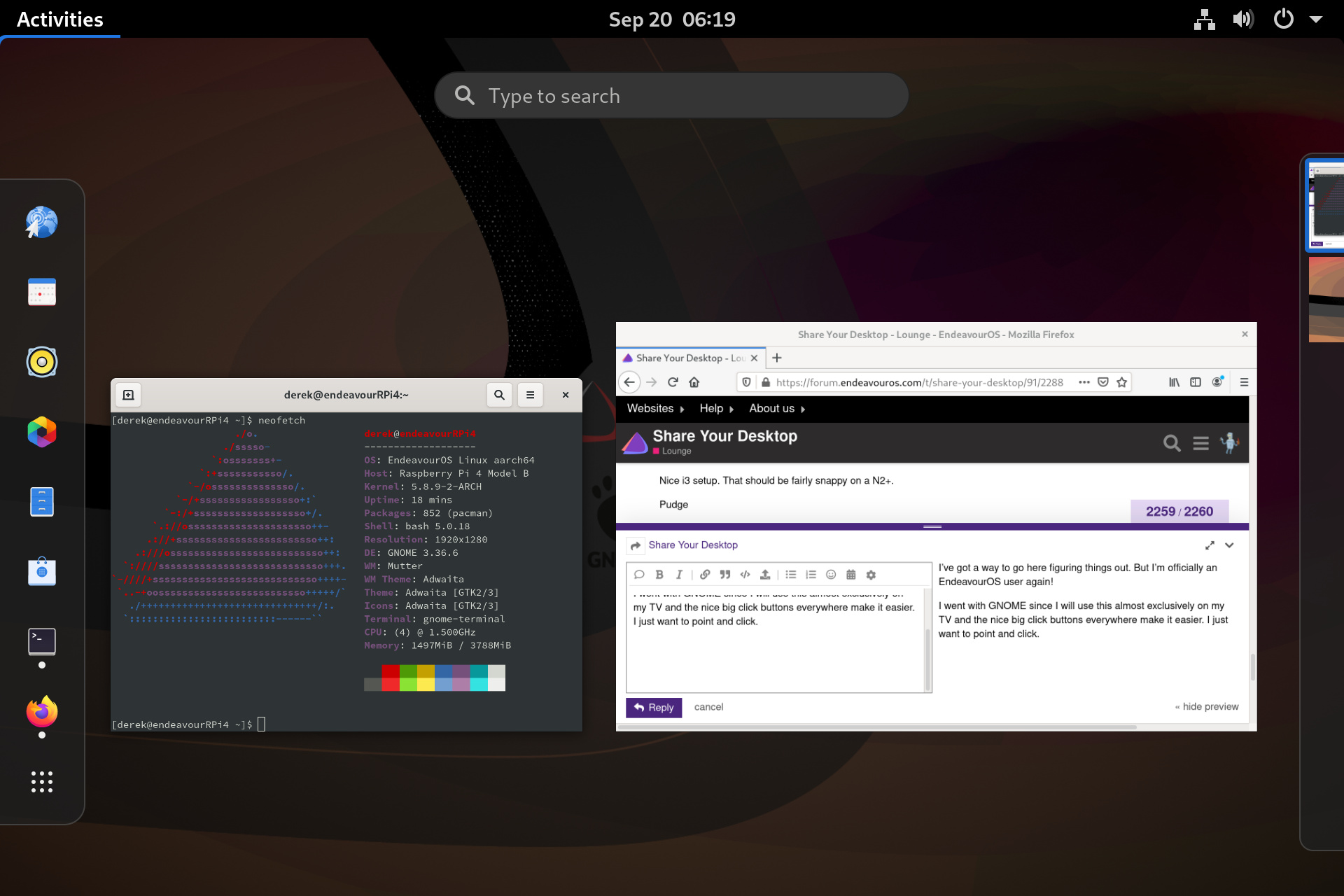1344x896 pixels.
Task: Insert a blockquote in the reply editor
Action: pos(724,574)
